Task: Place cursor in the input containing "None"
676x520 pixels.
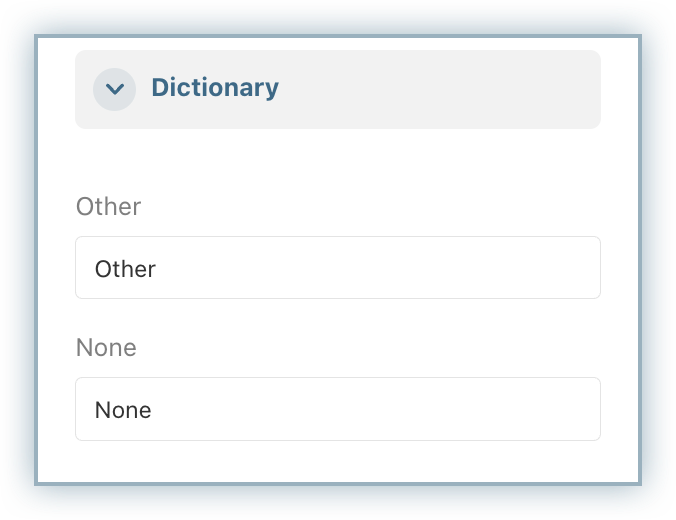Action: (x=337, y=409)
